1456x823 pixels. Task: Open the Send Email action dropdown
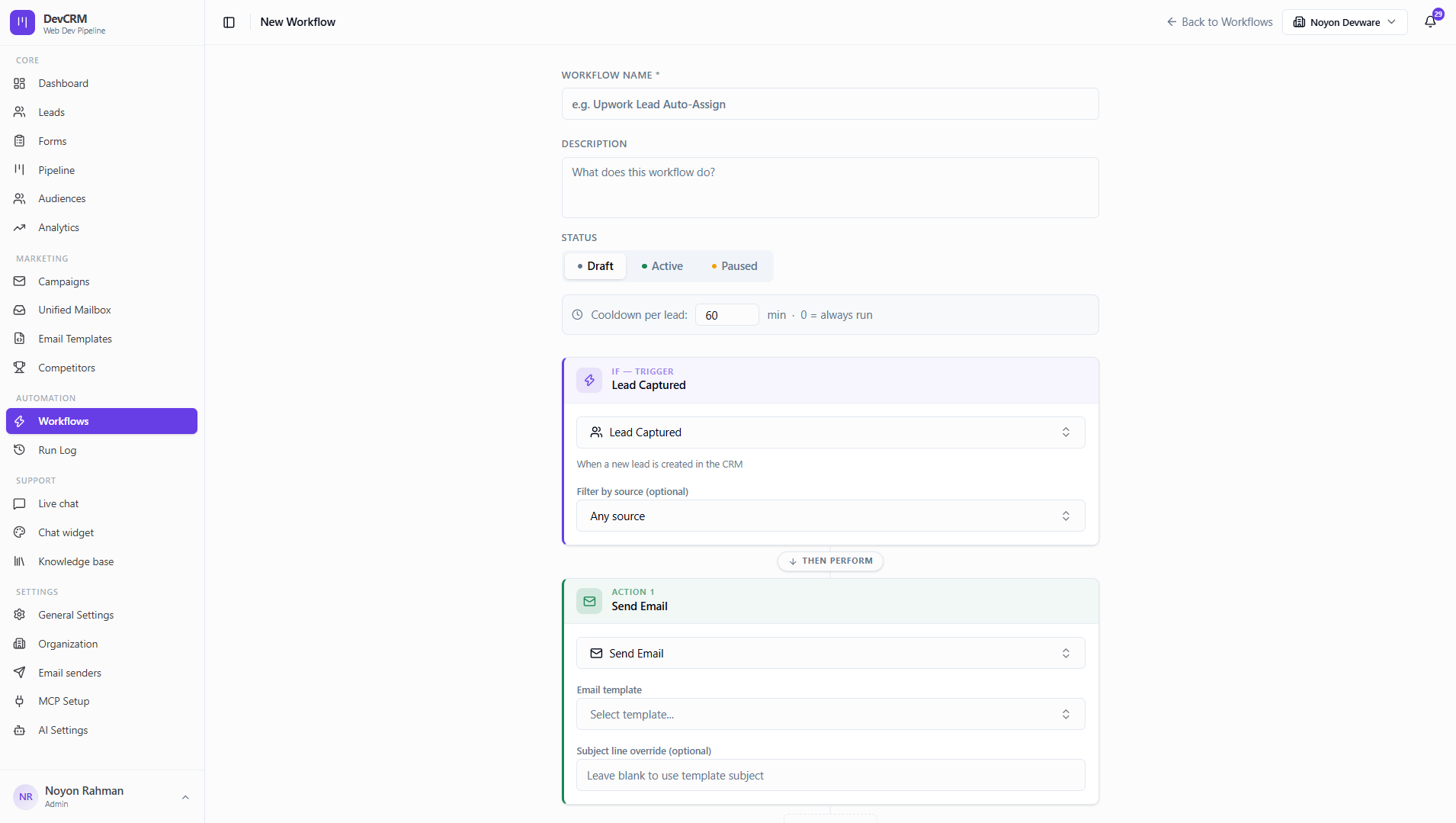(x=830, y=654)
